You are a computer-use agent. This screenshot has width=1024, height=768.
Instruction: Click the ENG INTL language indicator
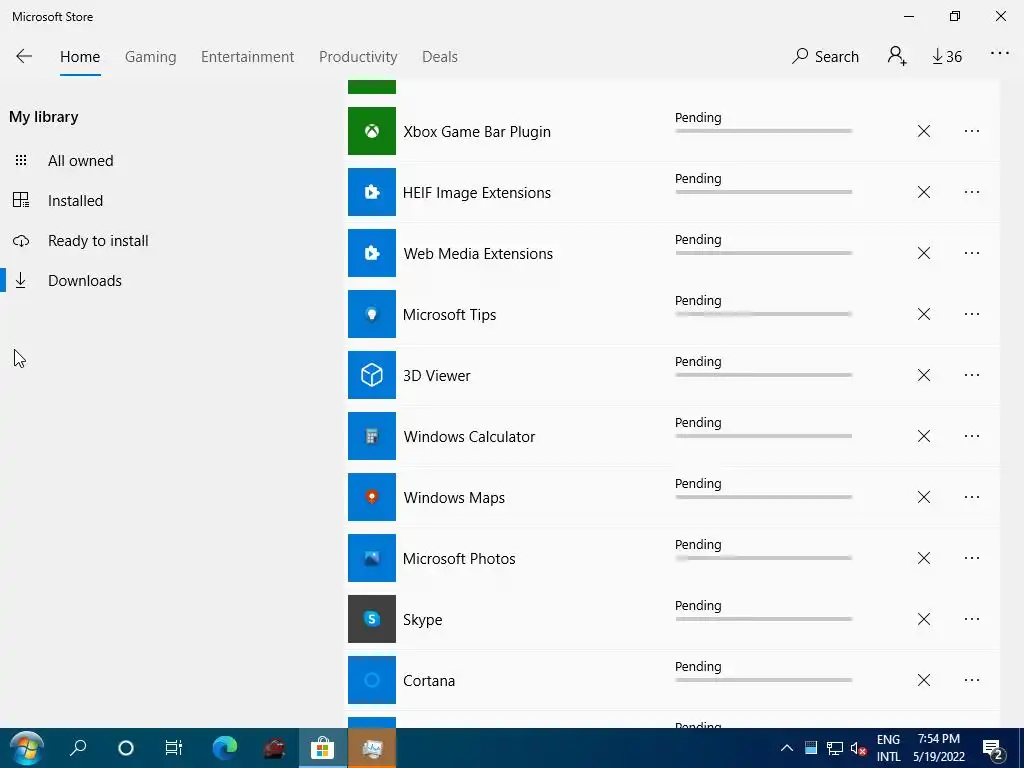coord(888,748)
